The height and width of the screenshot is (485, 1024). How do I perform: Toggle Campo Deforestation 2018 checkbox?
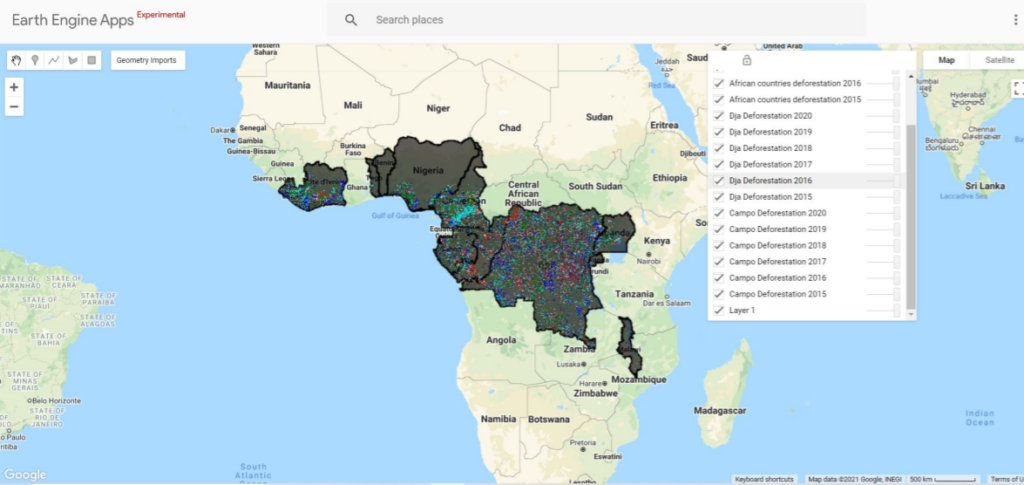click(719, 245)
